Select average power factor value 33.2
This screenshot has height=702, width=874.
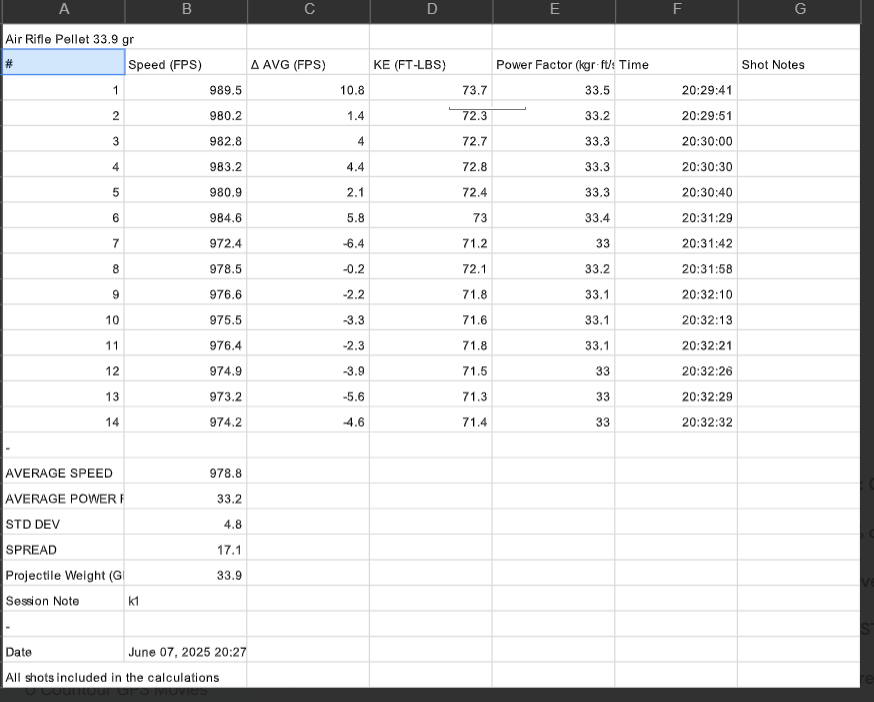[186, 498]
